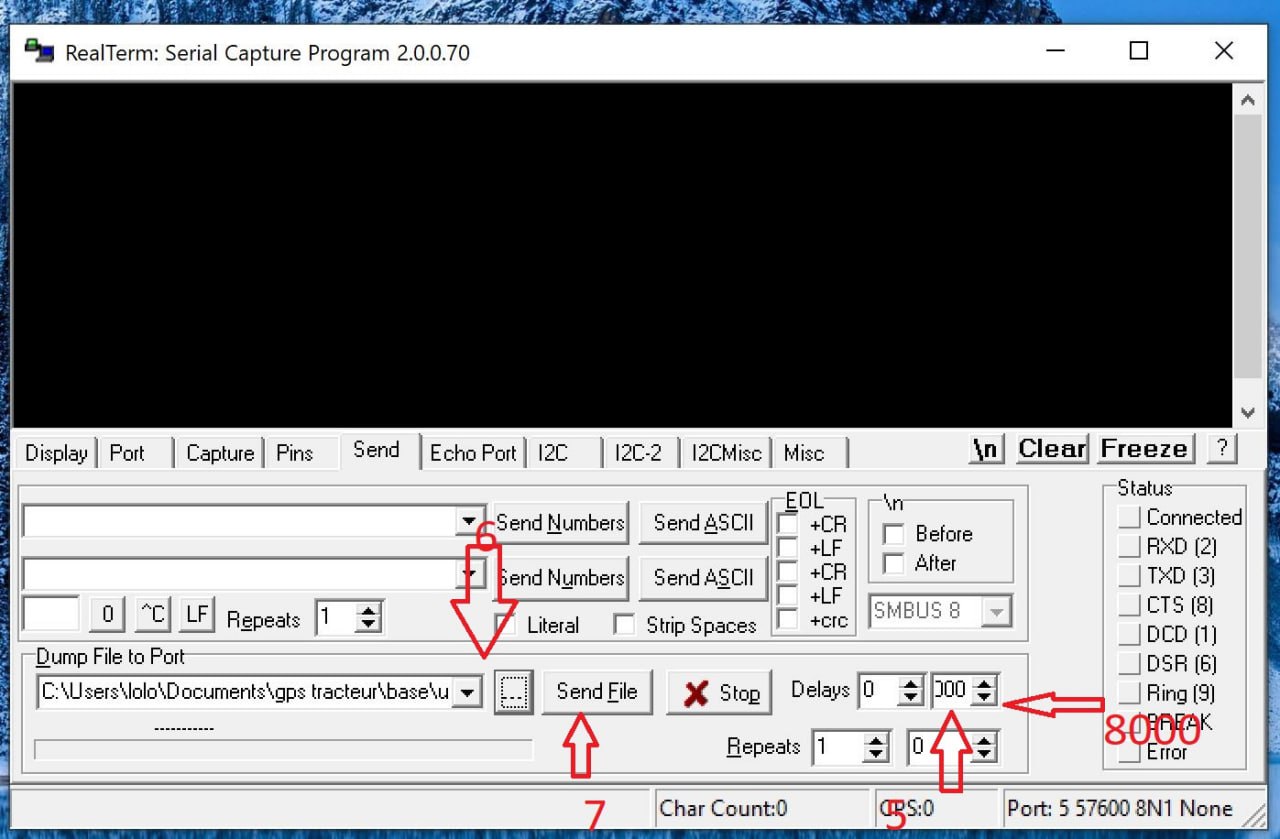The height and width of the screenshot is (839, 1280).
Task: Open the dump file path dropdown
Action: [x=467, y=692]
